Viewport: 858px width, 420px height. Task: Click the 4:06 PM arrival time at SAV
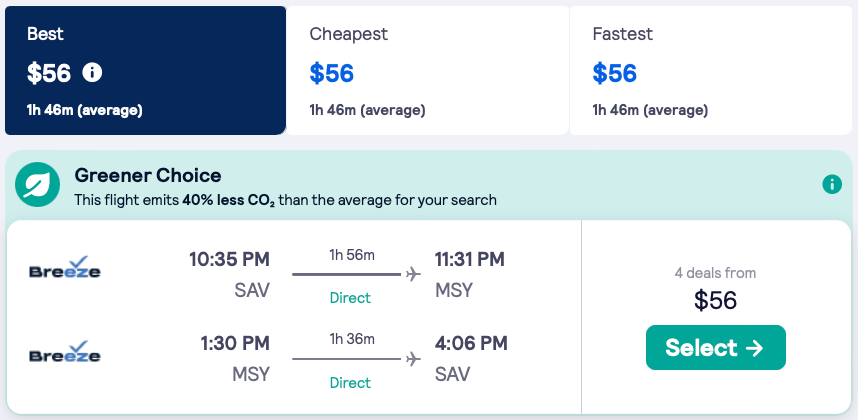click(x=471, y=344)
